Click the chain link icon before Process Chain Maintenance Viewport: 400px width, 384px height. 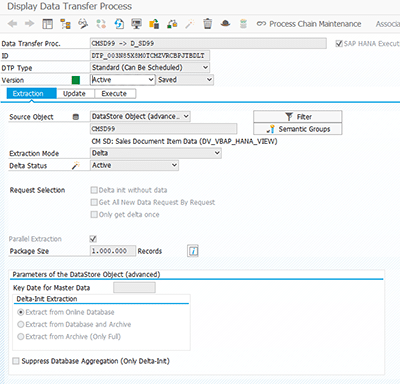tap(261, 24)
